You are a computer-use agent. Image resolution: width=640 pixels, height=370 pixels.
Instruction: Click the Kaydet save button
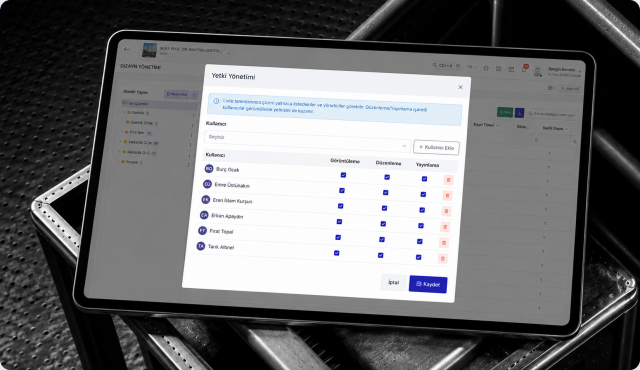point(428,284)
